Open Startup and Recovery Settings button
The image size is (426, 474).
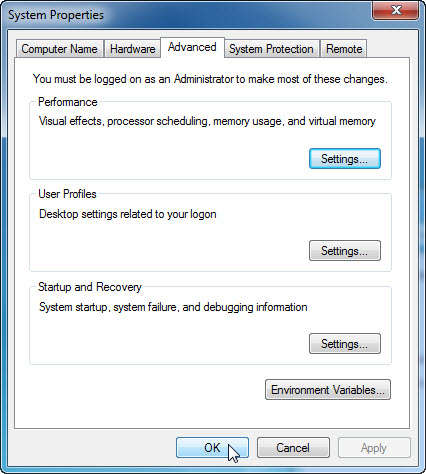coord(345,343)
